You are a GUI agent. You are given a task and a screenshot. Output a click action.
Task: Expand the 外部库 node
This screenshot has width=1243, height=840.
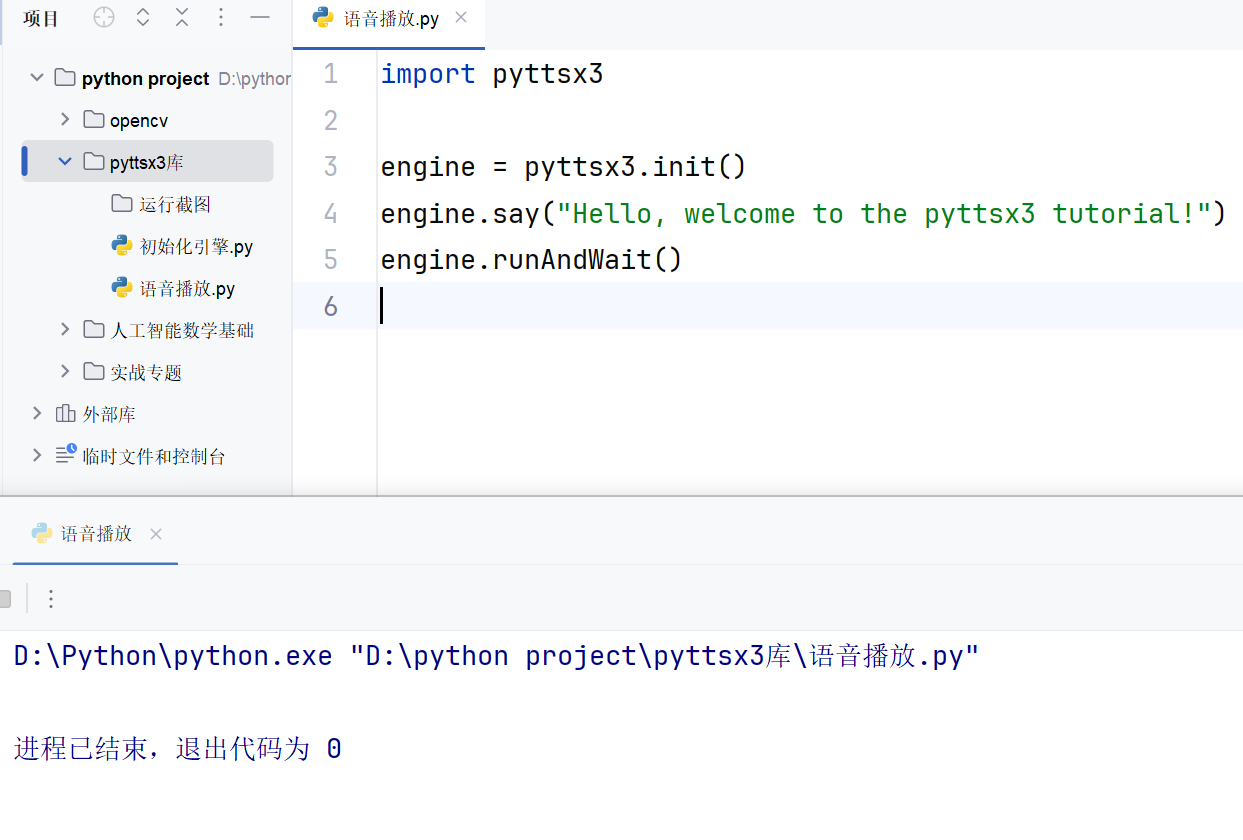point(37,413)
